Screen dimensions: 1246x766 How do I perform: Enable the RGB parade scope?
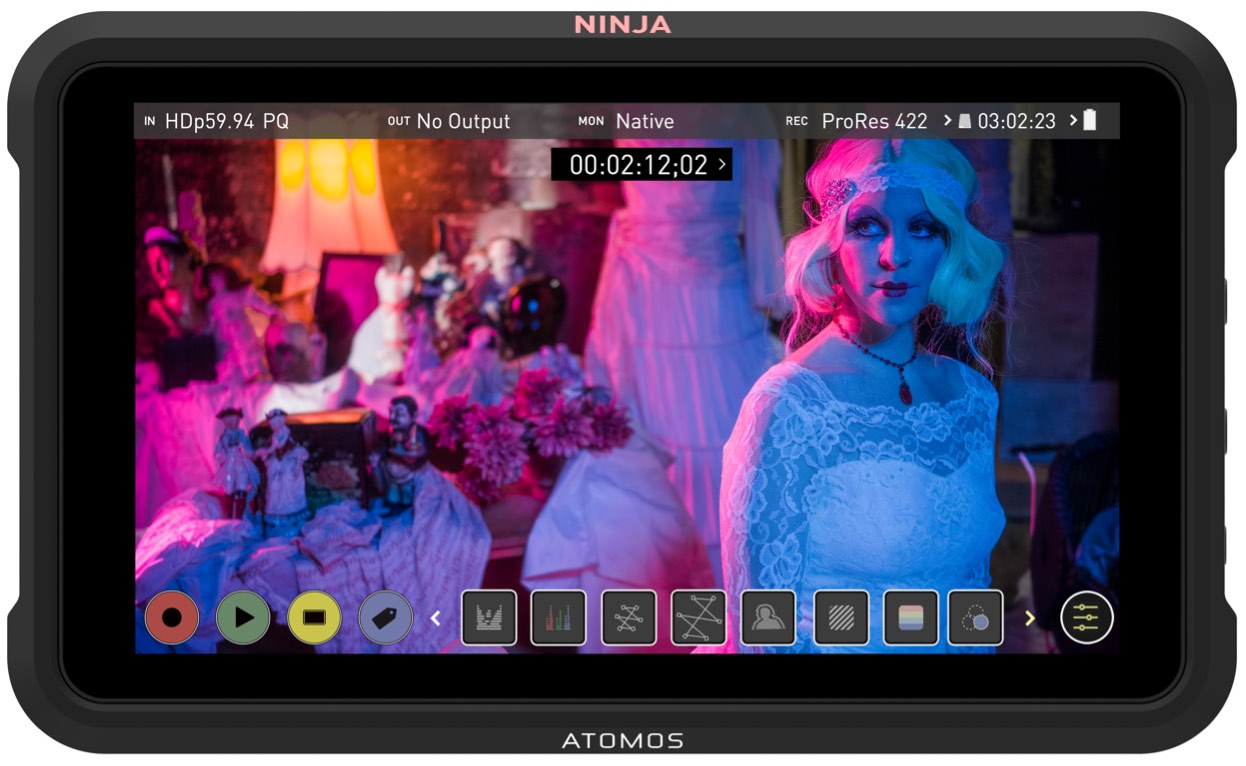(558, 618)
